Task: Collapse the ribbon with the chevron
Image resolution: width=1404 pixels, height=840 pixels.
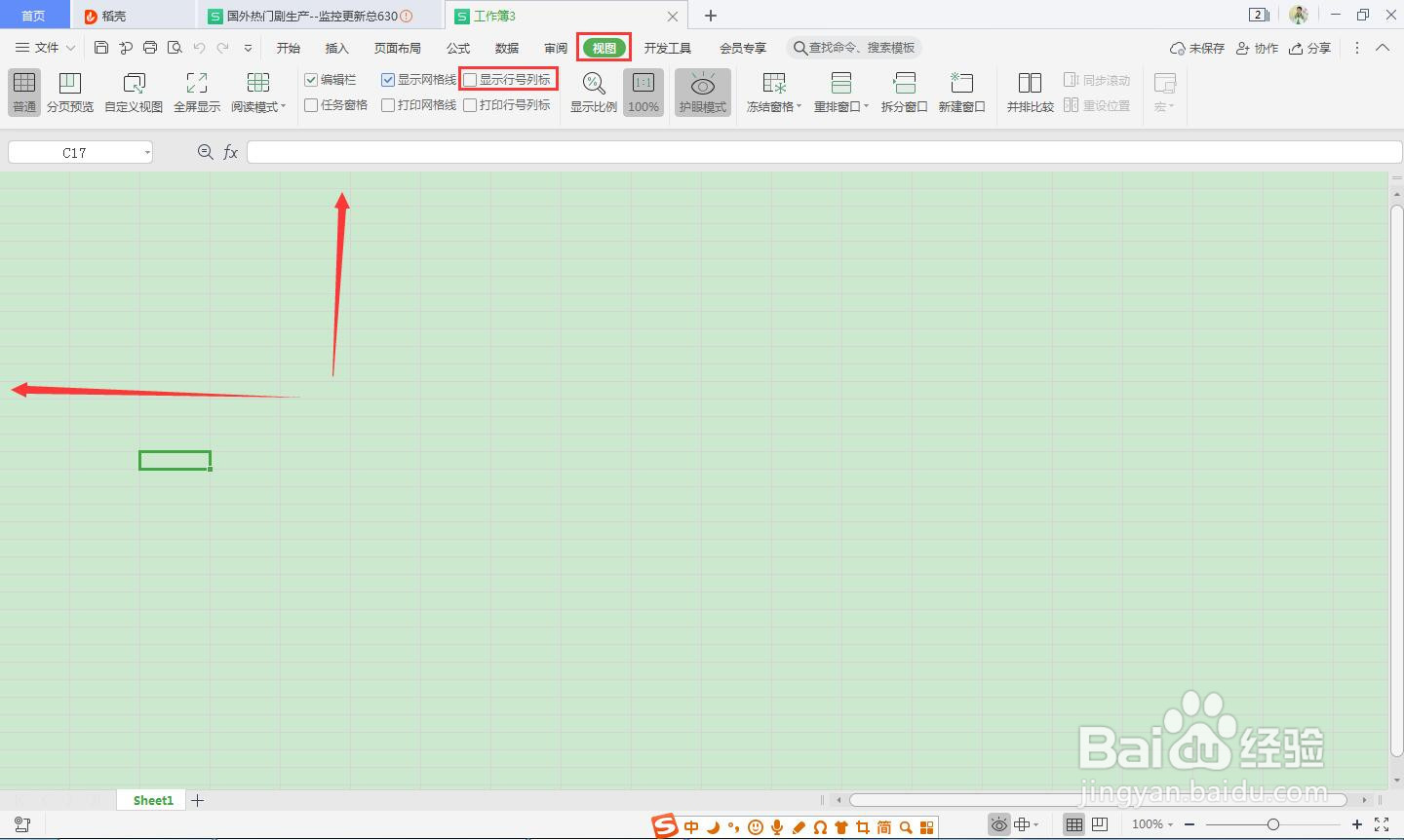Action: [1383, 48]
